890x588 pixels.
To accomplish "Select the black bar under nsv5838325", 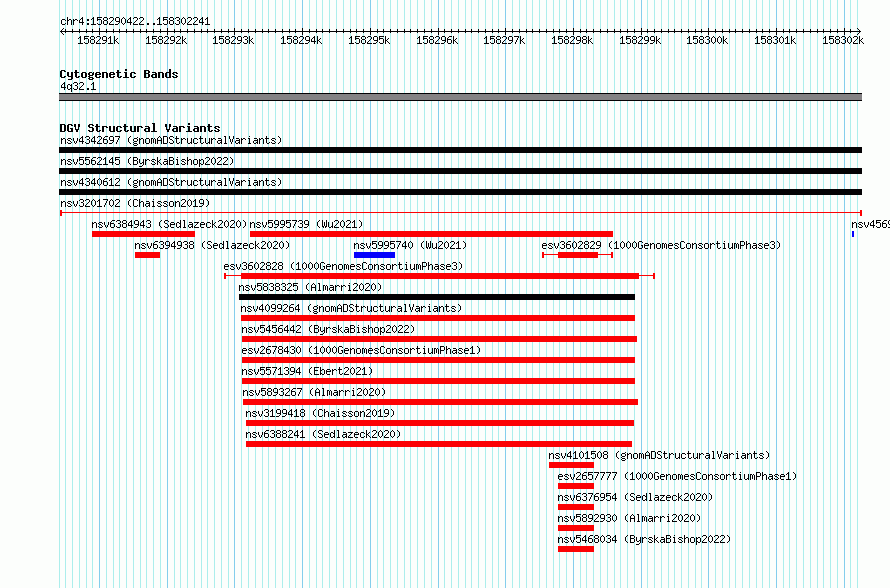I will pyautogui.click(x=437, y=297).
